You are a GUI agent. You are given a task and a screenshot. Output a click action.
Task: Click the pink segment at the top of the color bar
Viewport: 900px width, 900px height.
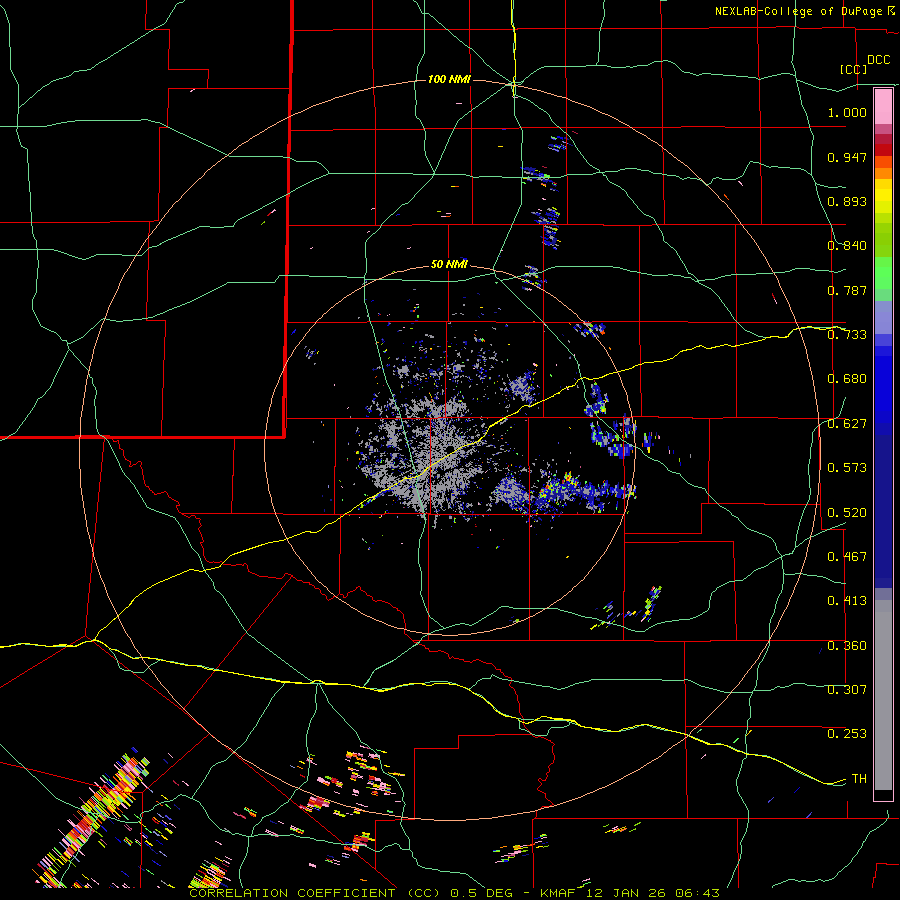click(883, 107)
